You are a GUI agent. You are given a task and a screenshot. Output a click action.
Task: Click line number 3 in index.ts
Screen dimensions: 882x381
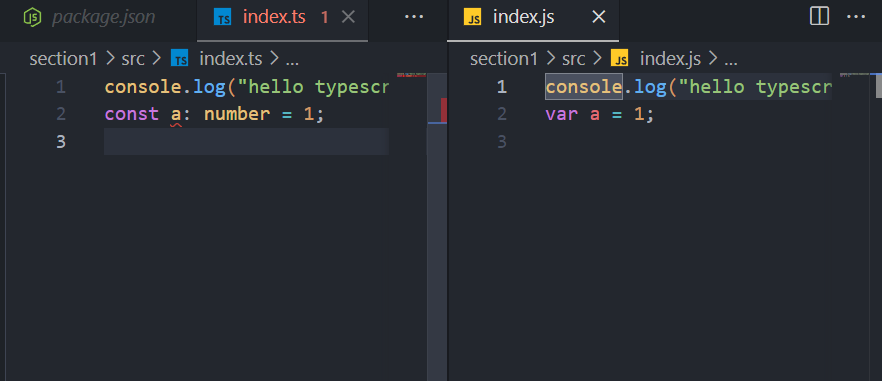(61, 142)
